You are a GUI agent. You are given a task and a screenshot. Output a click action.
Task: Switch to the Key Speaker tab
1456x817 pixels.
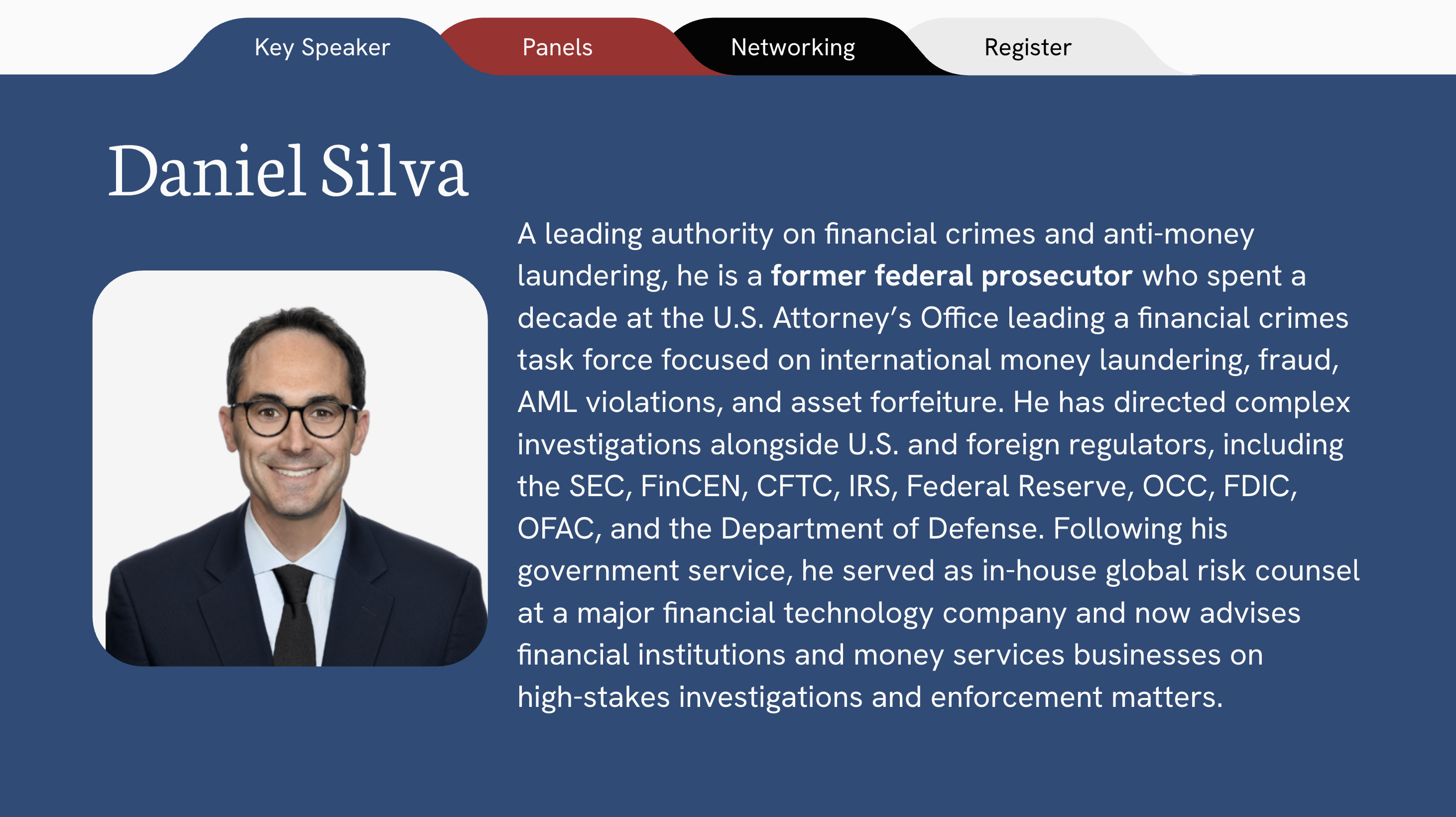[x=322, y=47]
